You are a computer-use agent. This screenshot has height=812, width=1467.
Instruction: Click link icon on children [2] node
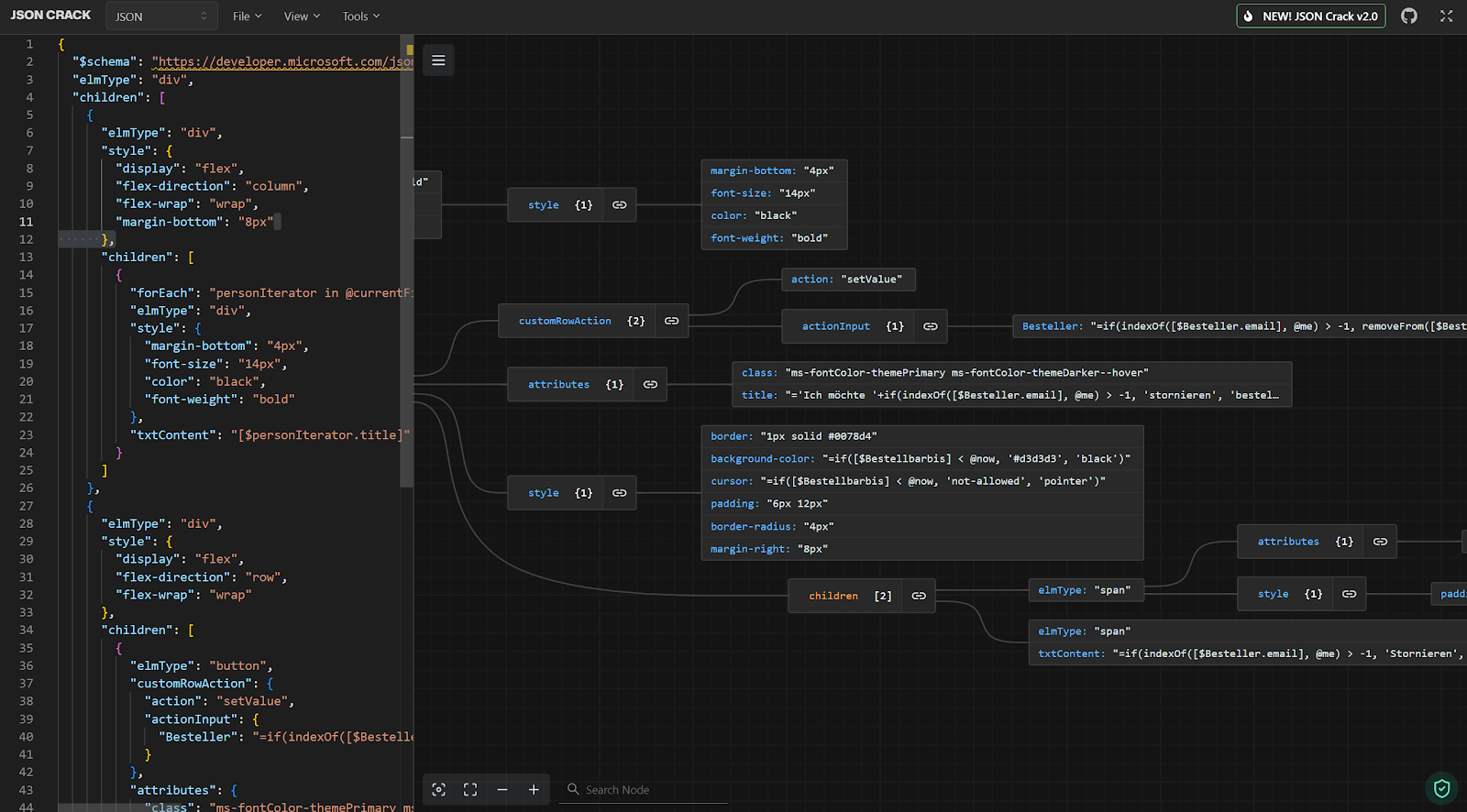click(919, 596)
